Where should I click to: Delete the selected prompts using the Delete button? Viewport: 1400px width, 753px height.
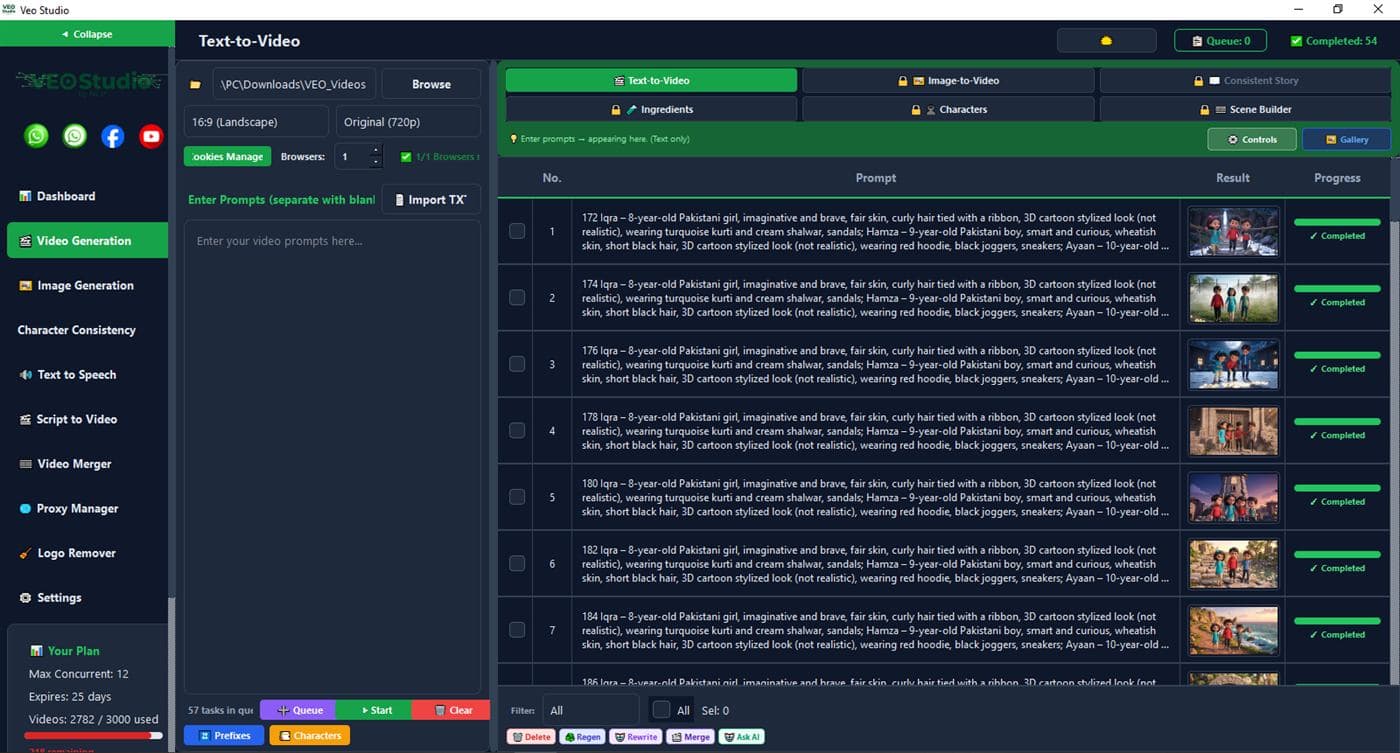531,737
